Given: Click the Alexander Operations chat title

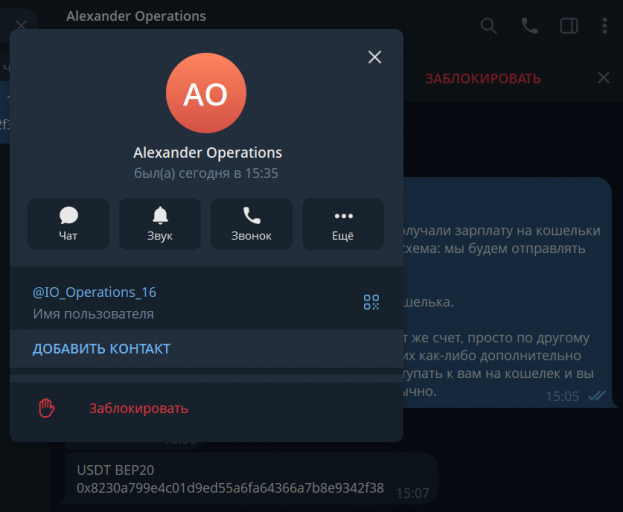Looking at the screenshot, I should point(136,16).
